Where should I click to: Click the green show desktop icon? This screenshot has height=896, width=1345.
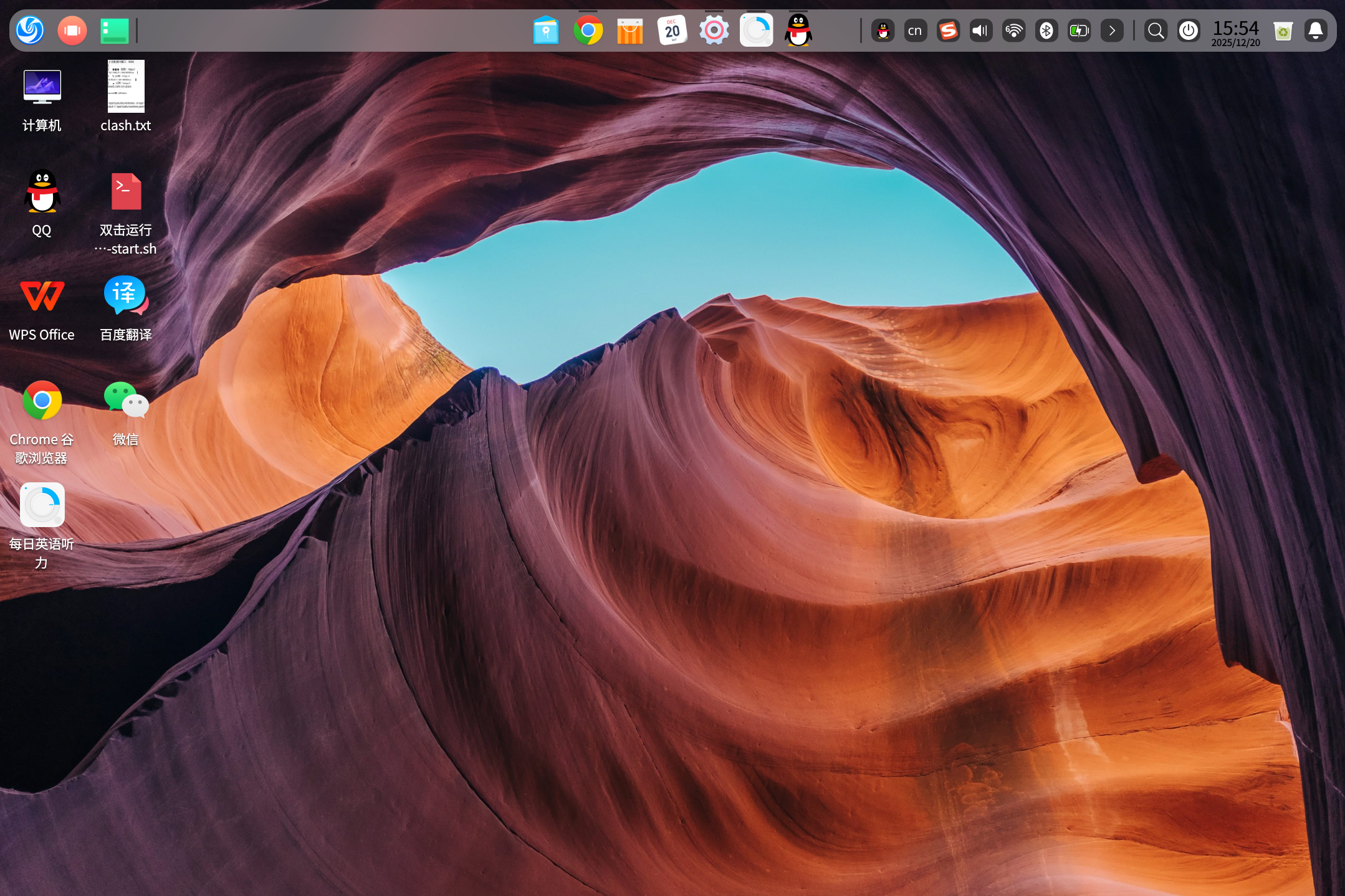tap(115, 31)
